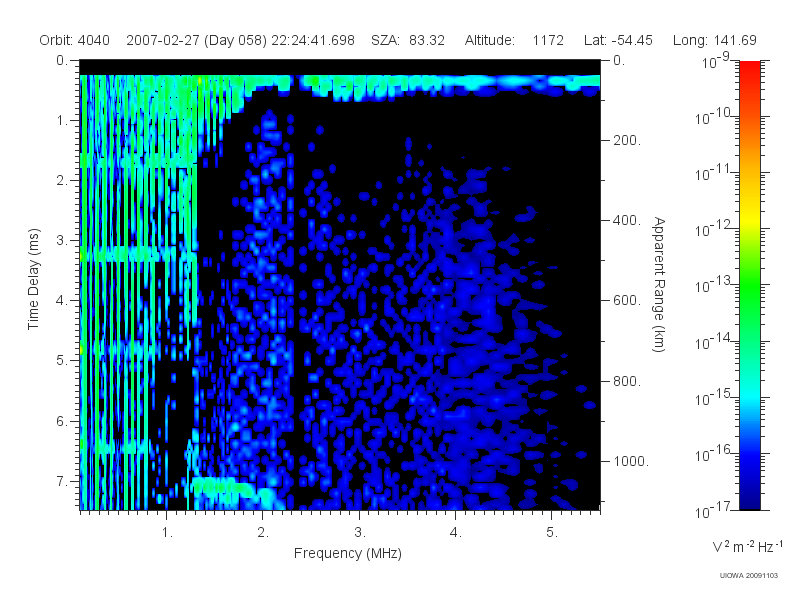Click the 'Altitude: 1172' label
Screen dimensions: 800x600
tap(514, 40)
